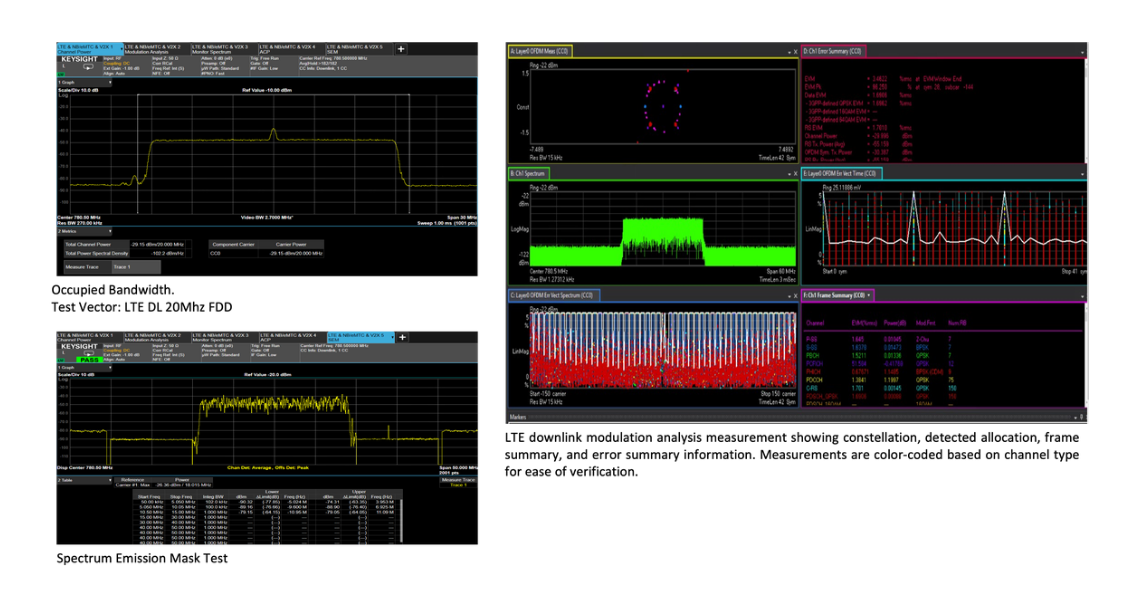The height and width of the screenshot is (615, 1130).
Task: Switch to Monitor Spectrum tab in Spectrum Emission Mask screenshot
Action: click(x=224, y=337)
